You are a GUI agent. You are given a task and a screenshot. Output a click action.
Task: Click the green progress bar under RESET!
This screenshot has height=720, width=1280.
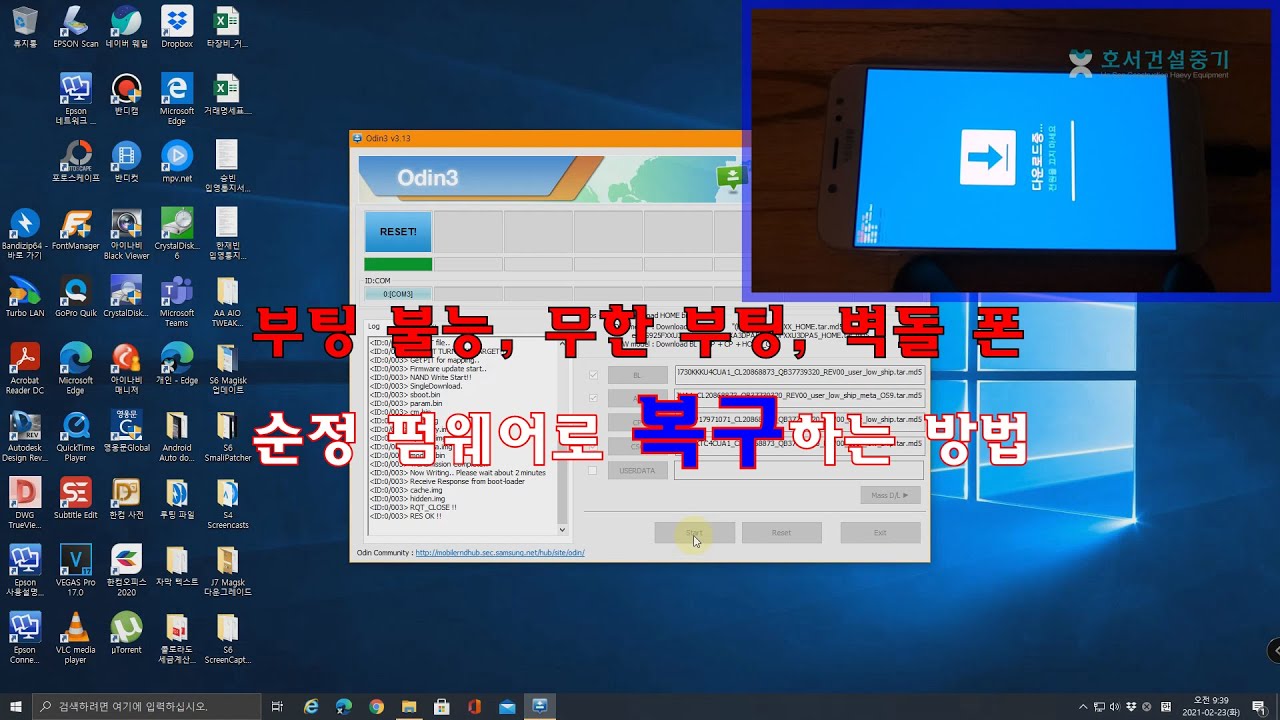coord(398,264)
